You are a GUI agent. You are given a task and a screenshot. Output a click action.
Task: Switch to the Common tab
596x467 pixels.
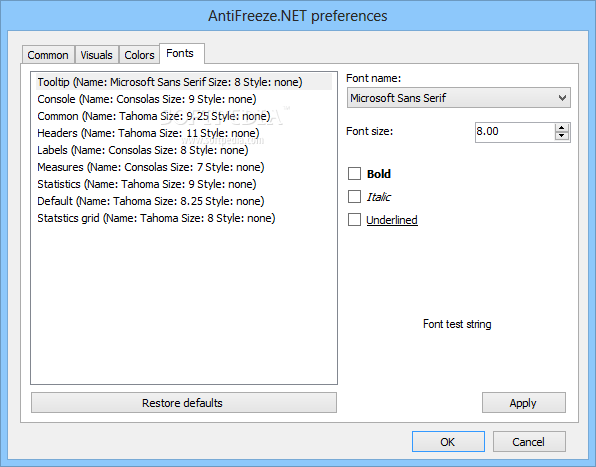[x=48, y=55]
